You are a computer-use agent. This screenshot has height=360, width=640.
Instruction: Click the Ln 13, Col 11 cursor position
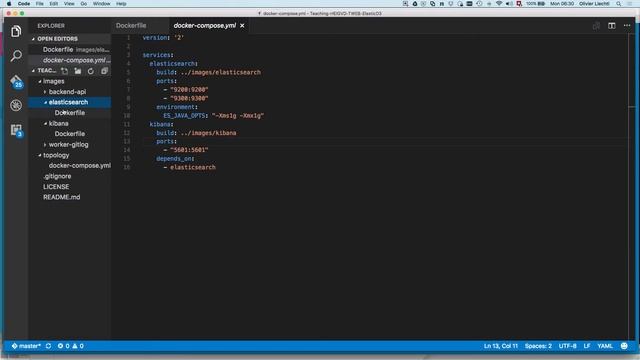tap(500, 346)
